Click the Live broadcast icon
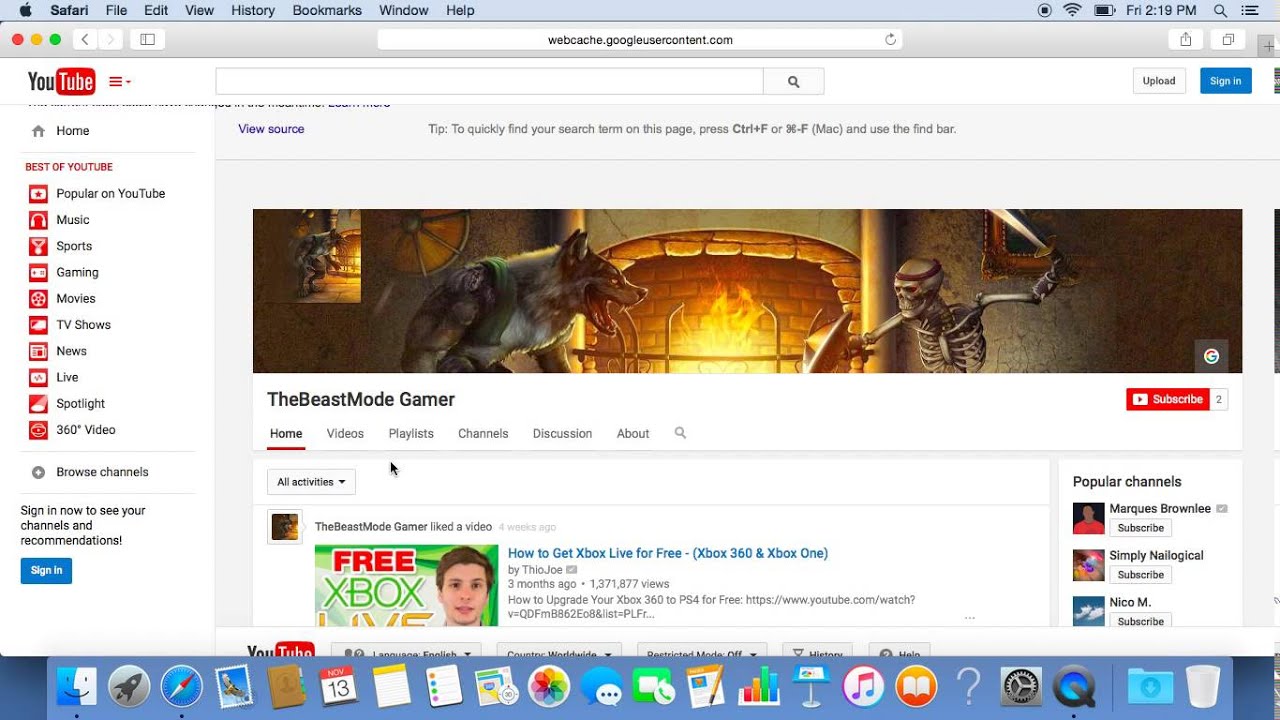1280x720 pixels. 38,377
